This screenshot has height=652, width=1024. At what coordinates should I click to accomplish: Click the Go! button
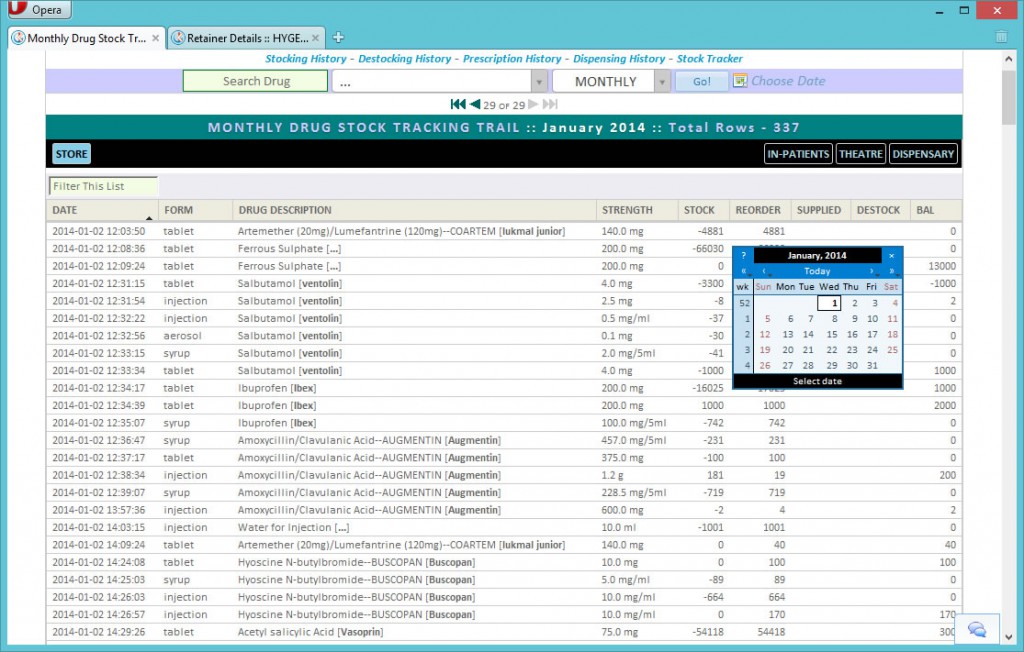[x=701, y=81]
